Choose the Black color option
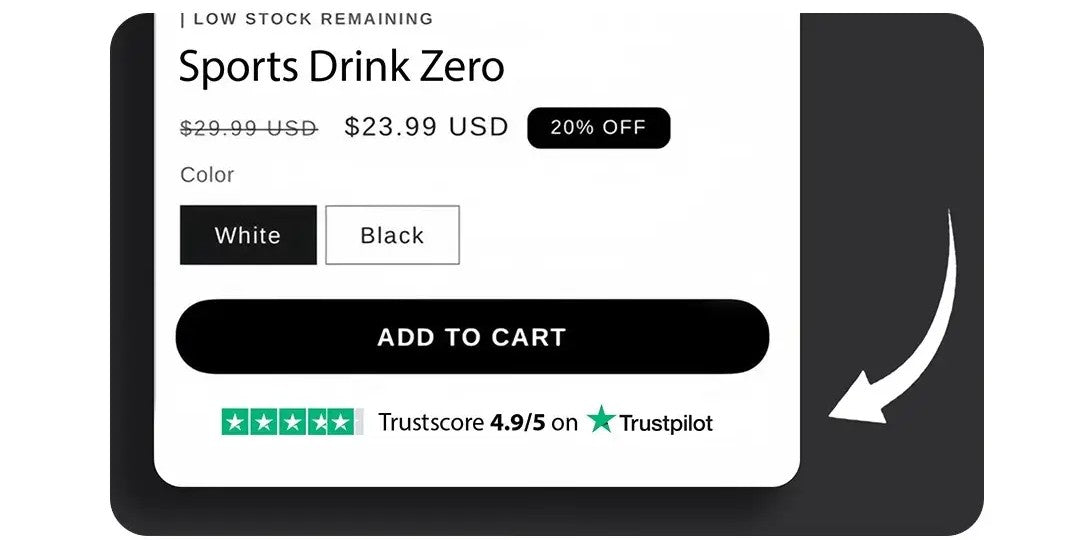 (x=392, y=235)
